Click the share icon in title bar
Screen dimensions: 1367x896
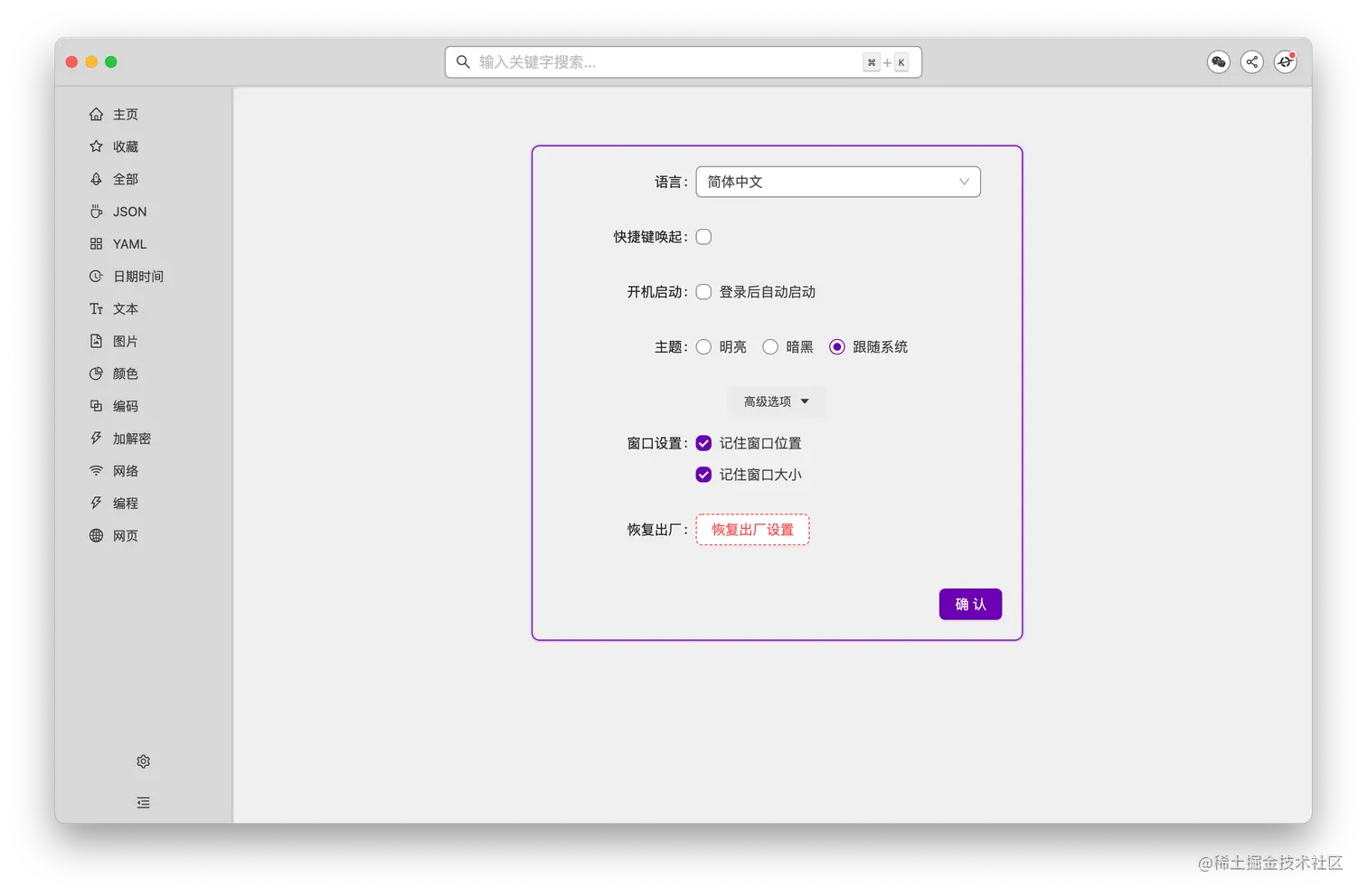[1252, 61]
